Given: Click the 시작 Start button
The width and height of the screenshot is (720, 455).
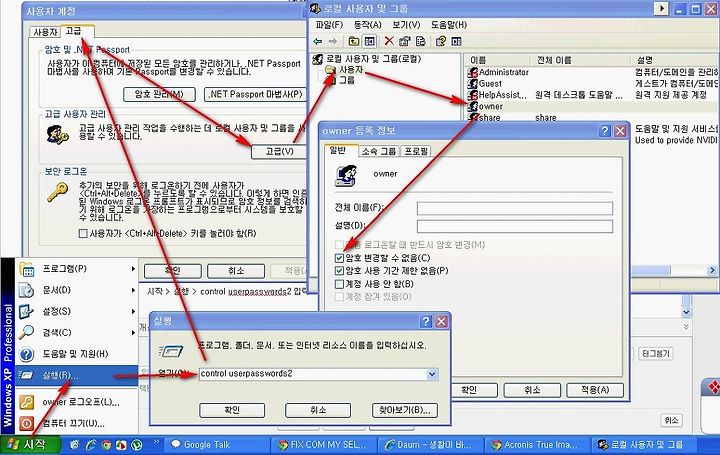Looking at the screenshot, I should [30, 444].
